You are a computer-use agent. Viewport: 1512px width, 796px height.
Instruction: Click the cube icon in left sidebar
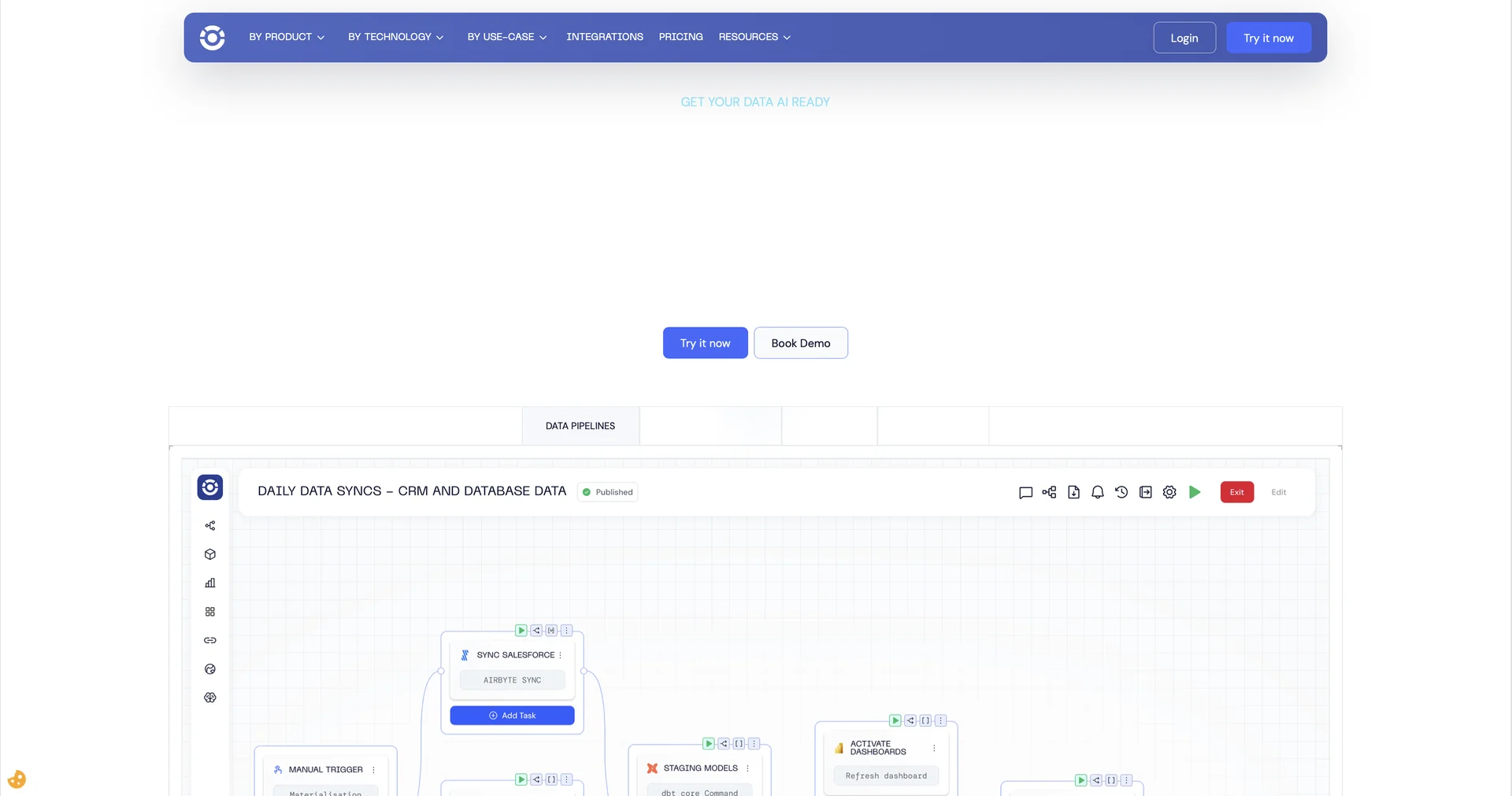pos(210,554)
